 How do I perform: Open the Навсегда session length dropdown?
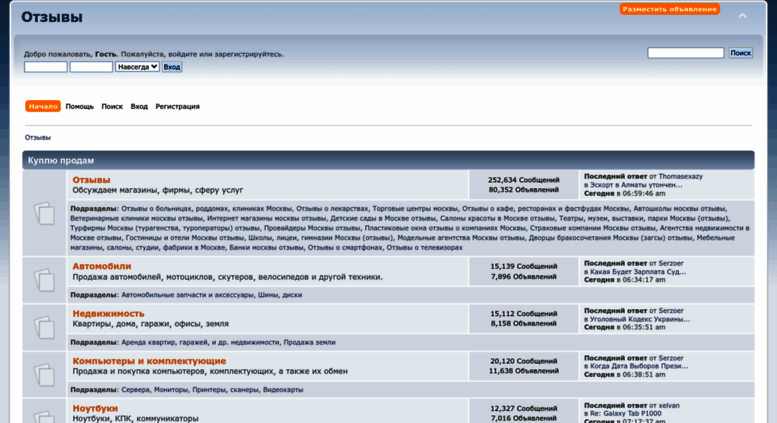(137, 67)
